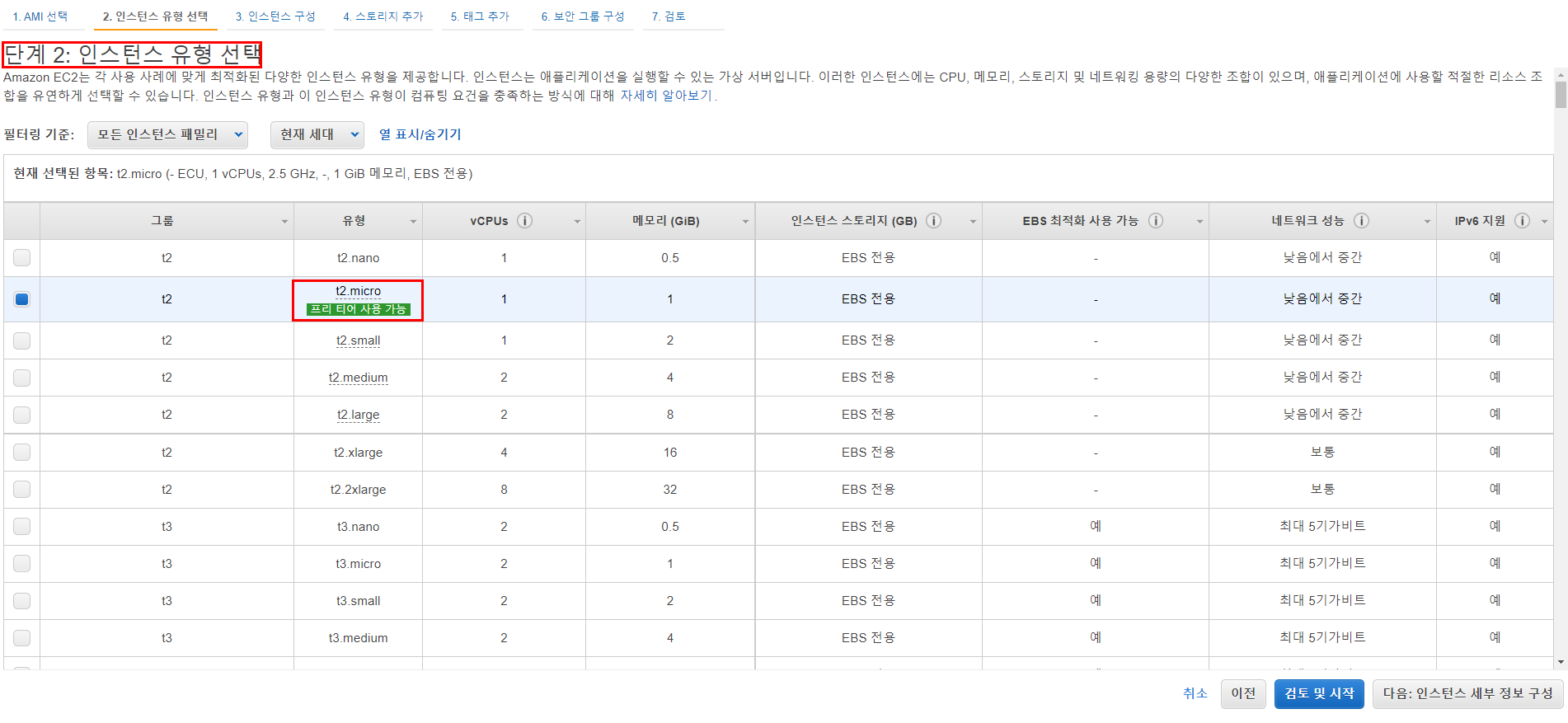Select t2.xlarge row checkbox
1568x723 pixels.
click(22, 453)
